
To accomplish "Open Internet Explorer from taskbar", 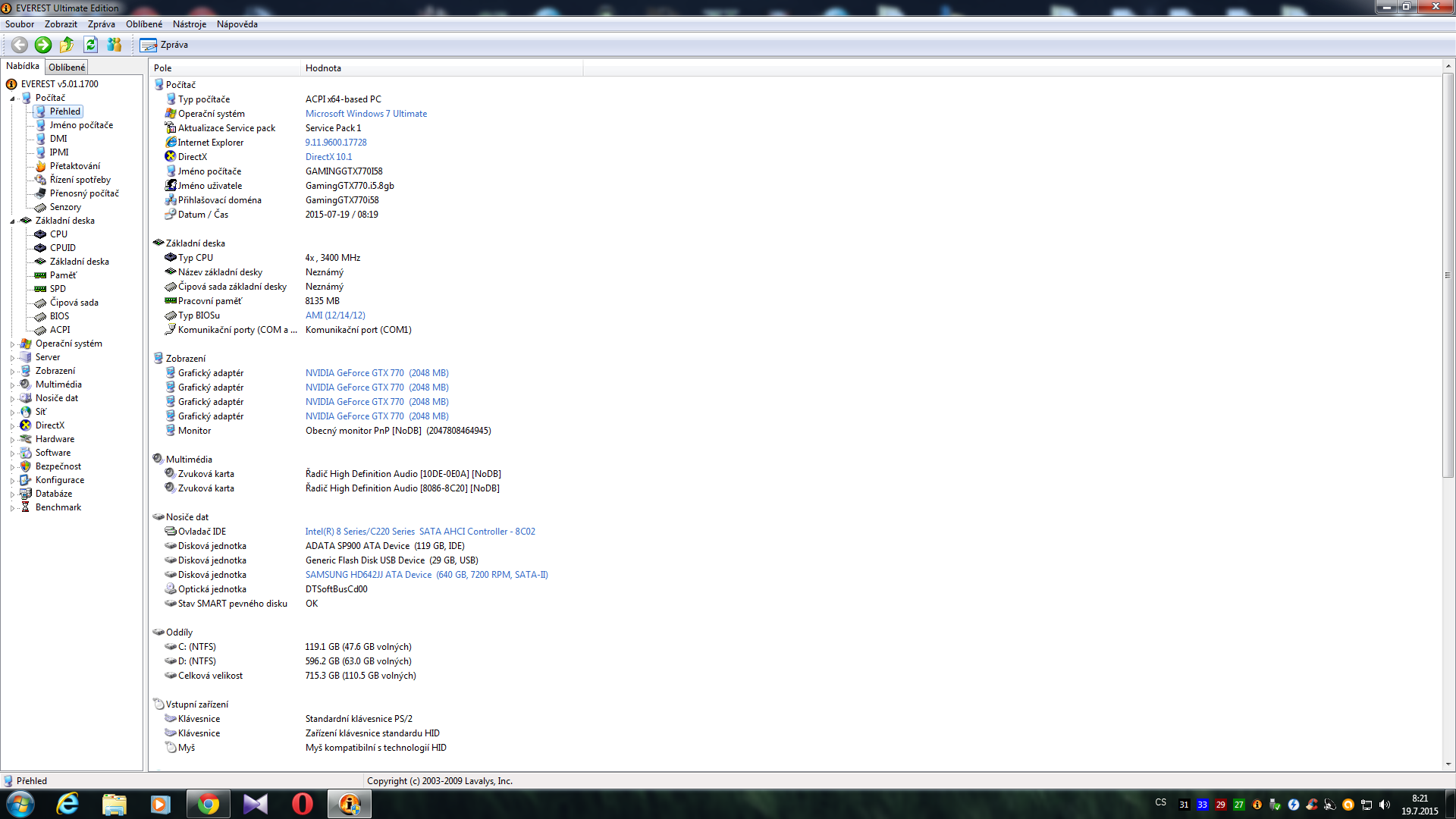I will click(x=67, y=804).
